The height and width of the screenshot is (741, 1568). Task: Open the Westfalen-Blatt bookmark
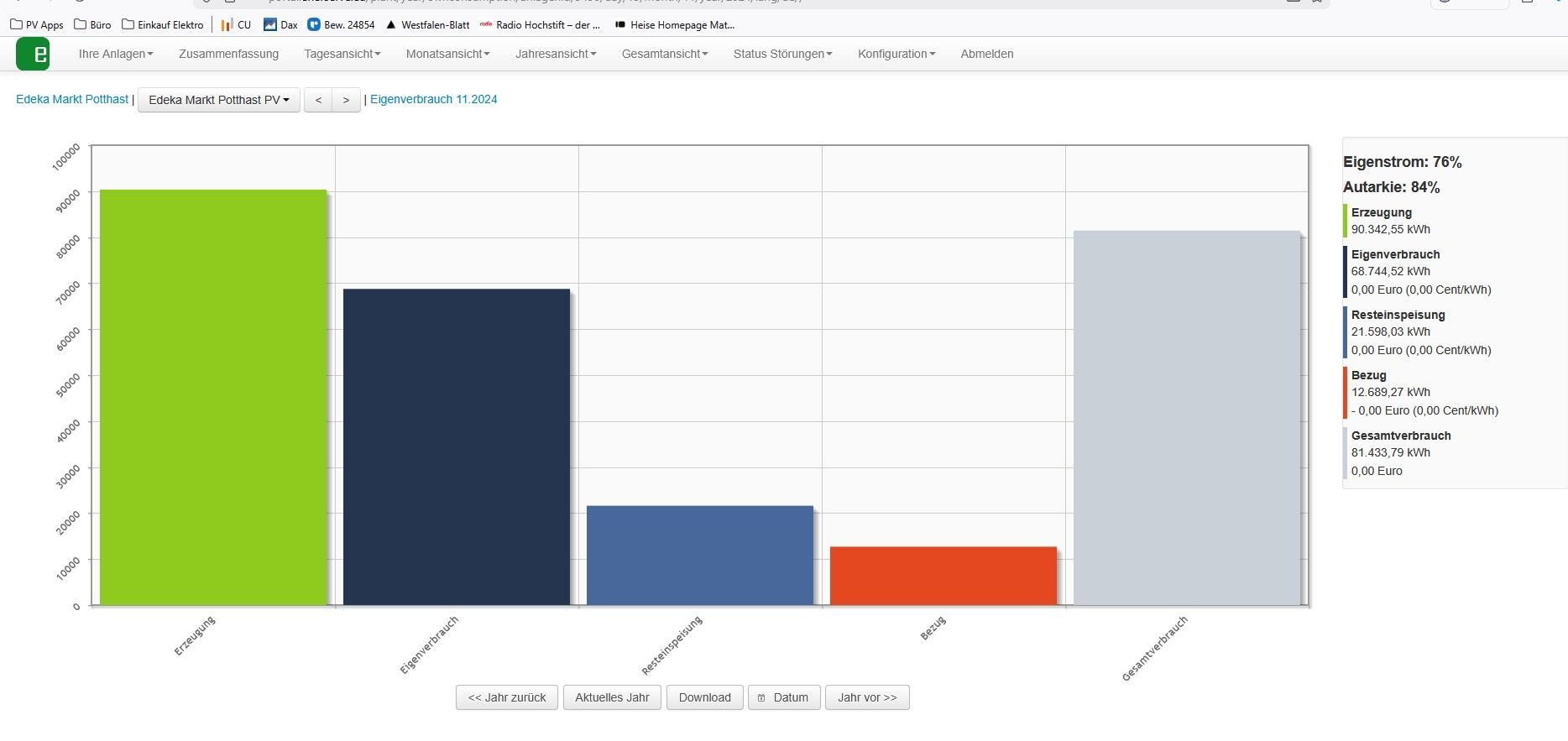pos(427,25)
